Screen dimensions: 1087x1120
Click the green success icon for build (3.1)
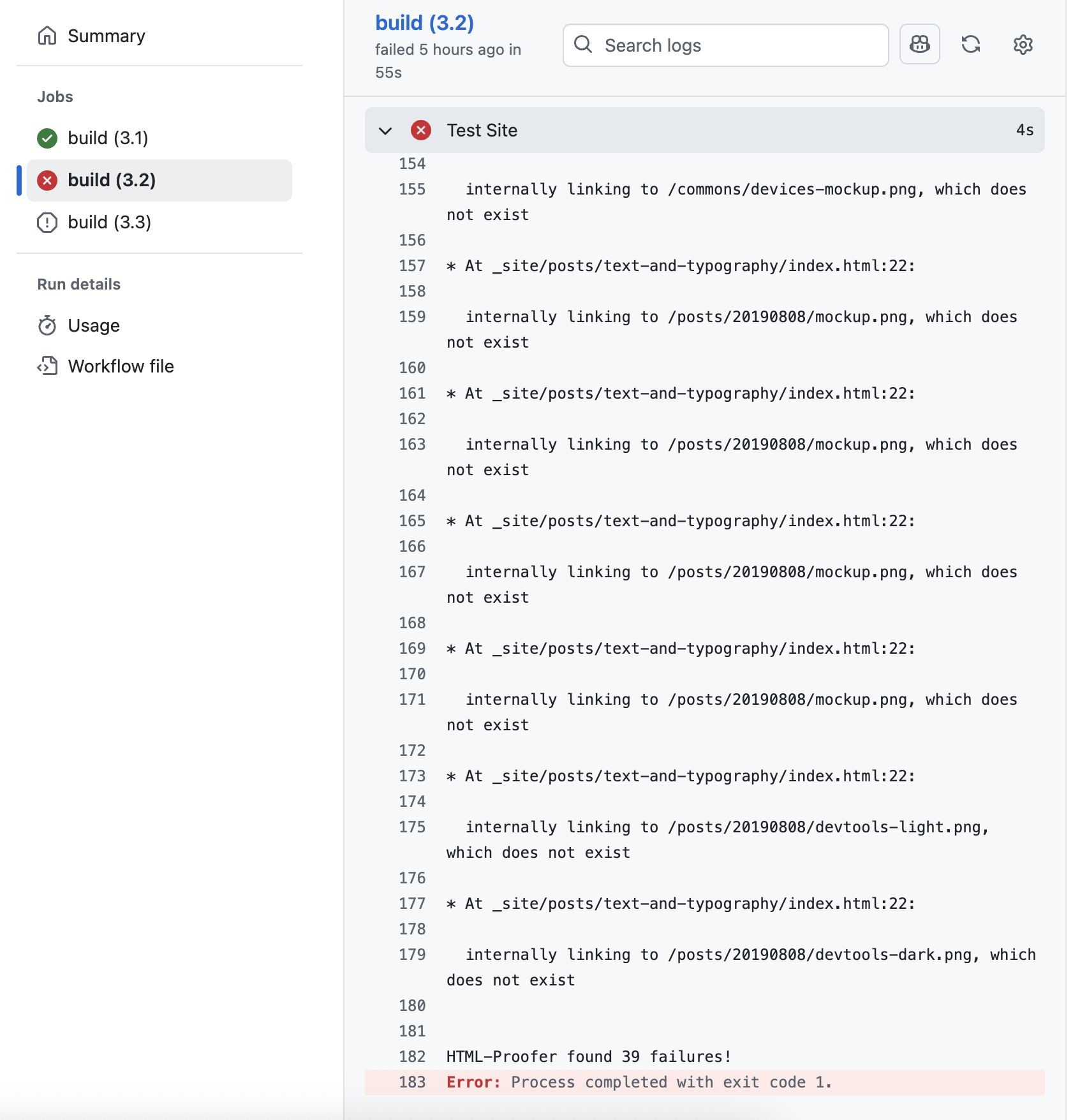point(47,138)
